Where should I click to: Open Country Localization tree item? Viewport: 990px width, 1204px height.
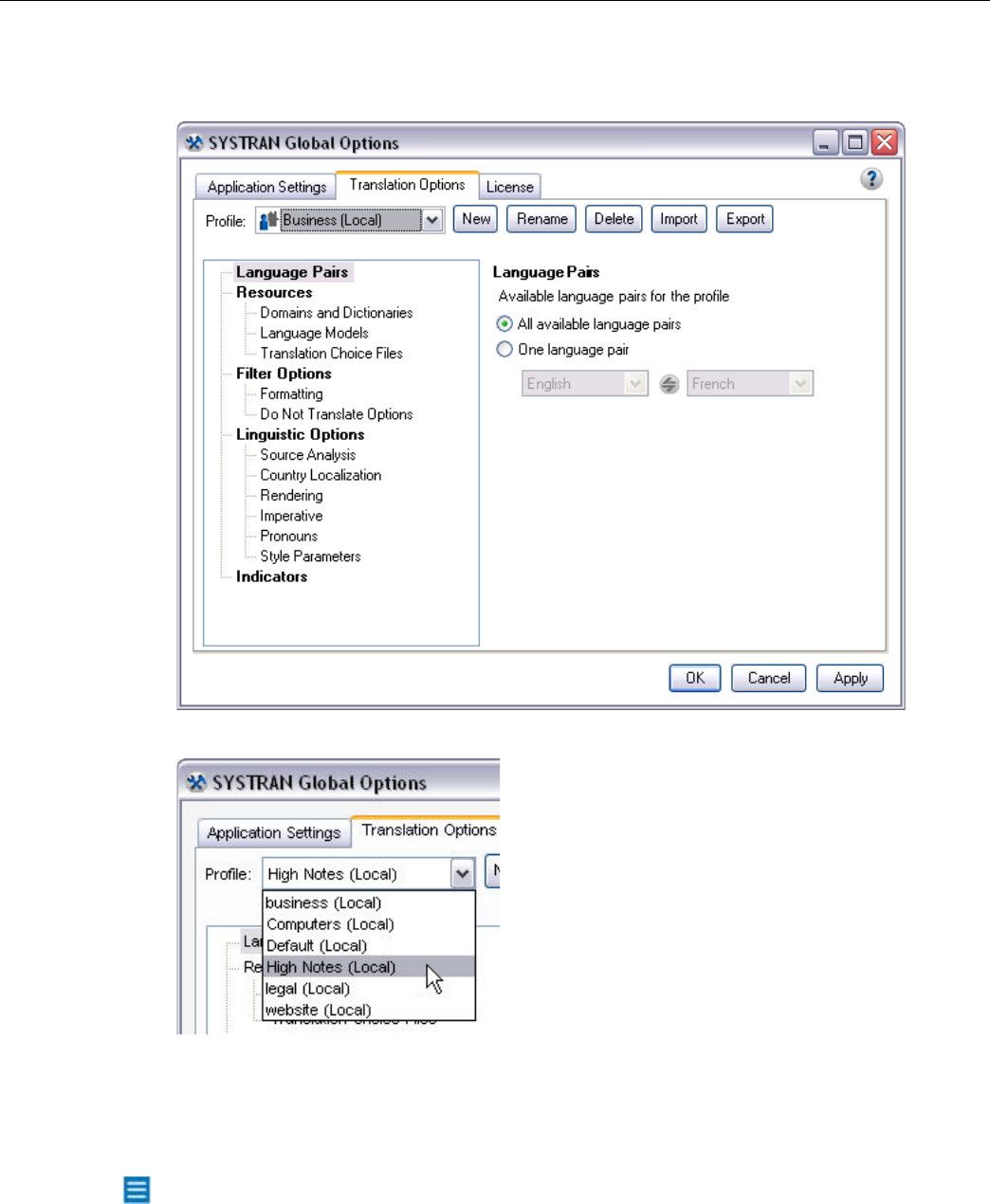[x=321, y=475]
